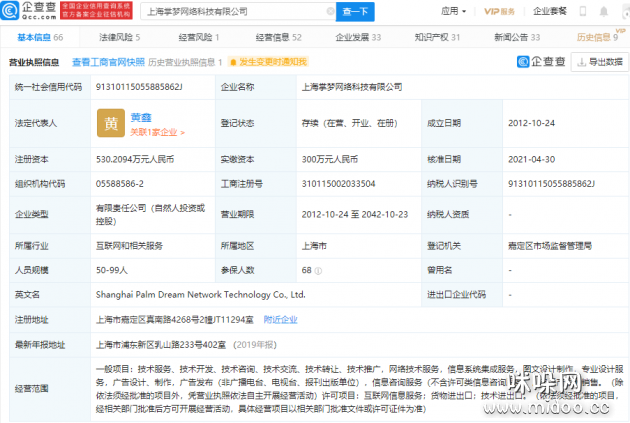The image size is (630, 423).
Task: Switch to the 知识产权 tab
Action: [437, 37]
